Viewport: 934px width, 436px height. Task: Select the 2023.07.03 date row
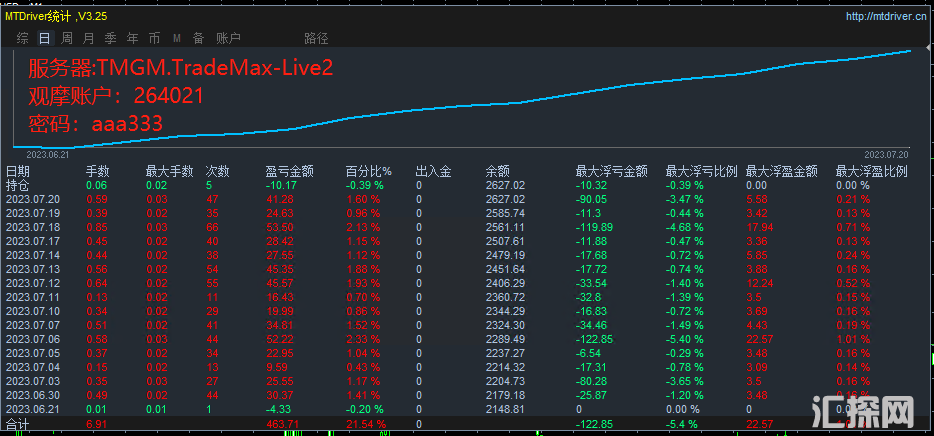467,381
